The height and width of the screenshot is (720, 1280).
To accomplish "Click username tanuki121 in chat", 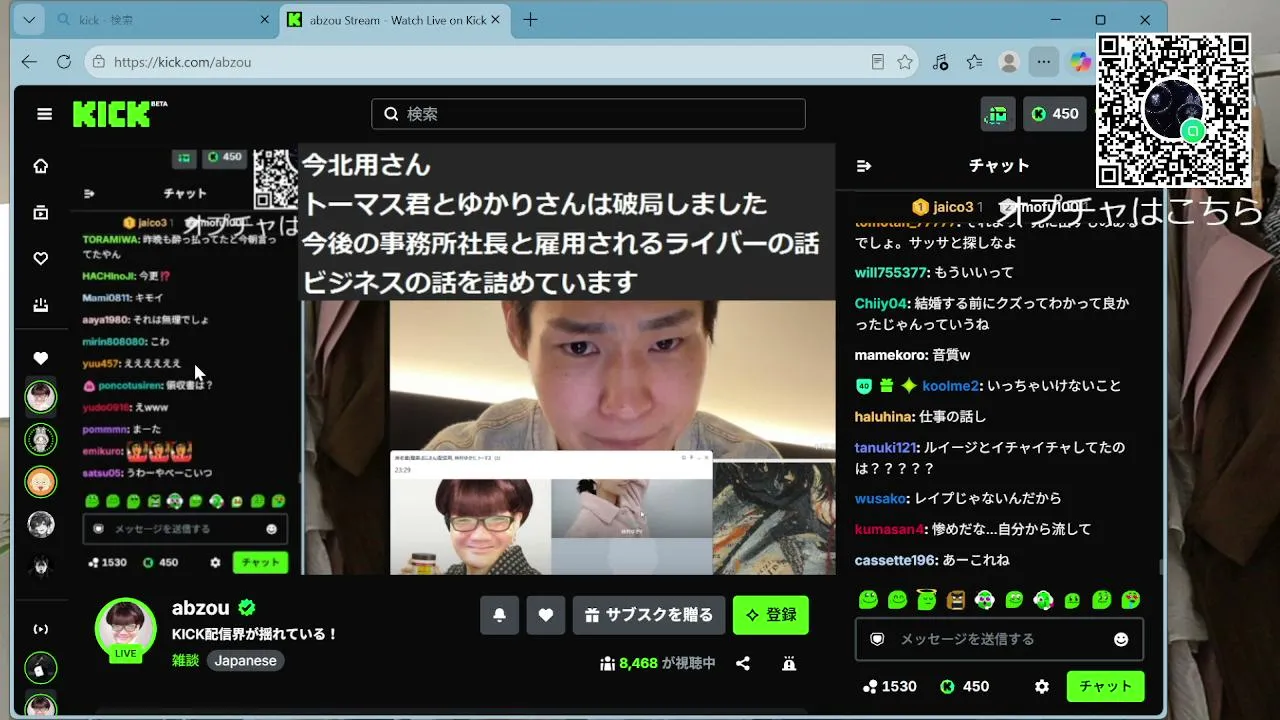I will 886,448.
